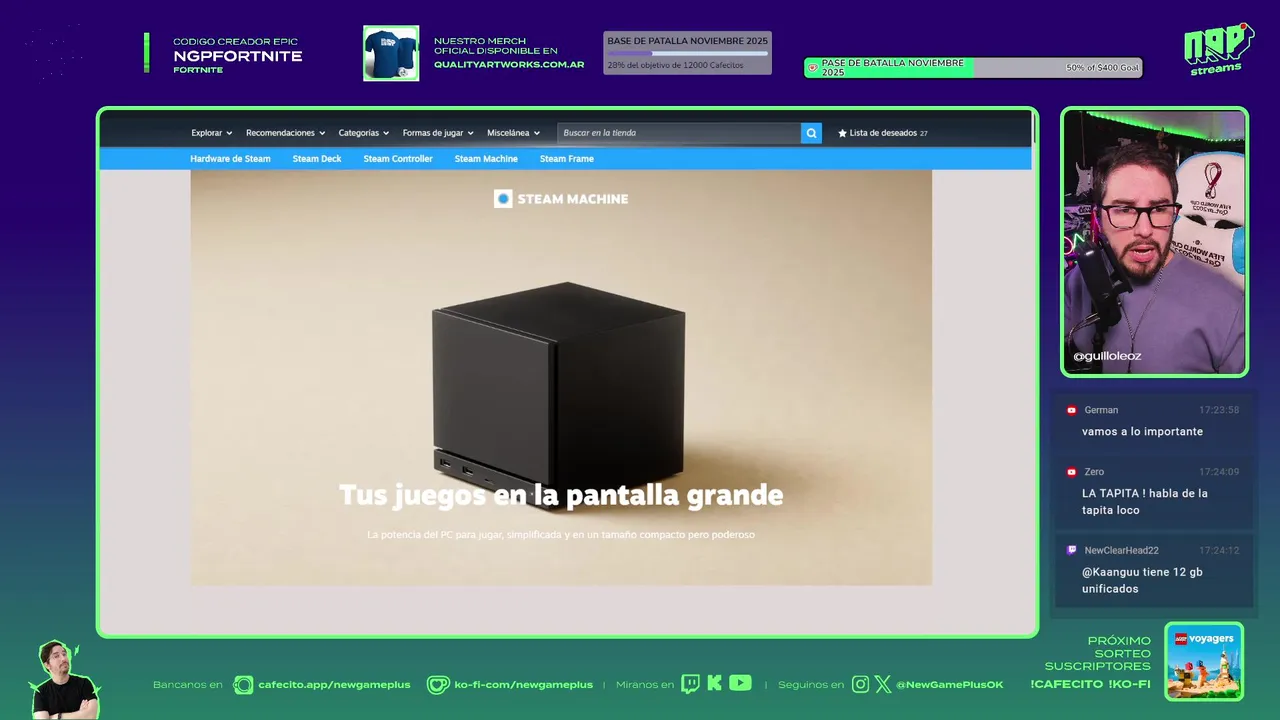Expand the Categorías dropdown
This screenshot has height=720, width=1280.
[x=363, y=133]
